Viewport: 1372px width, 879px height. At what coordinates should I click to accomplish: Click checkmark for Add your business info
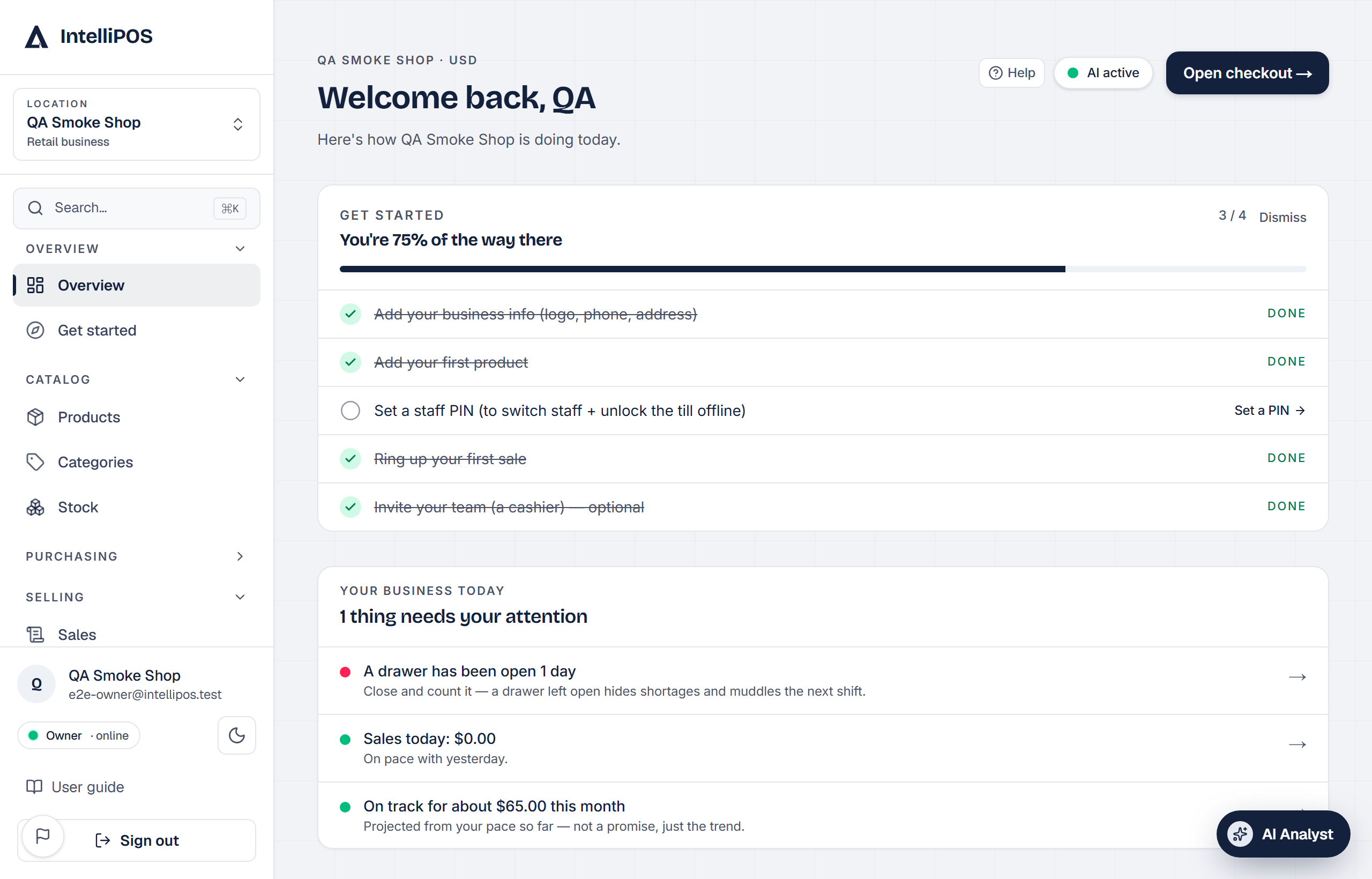pyautogui.click(x=351, y=314)
